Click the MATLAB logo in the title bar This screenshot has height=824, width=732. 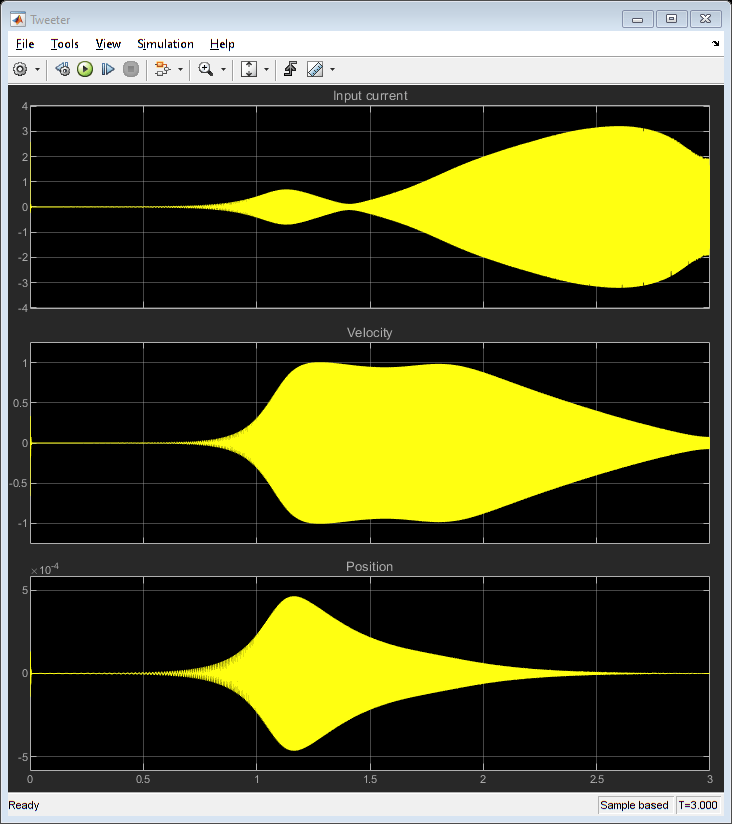pyautogui.click(x=18, y=19)
